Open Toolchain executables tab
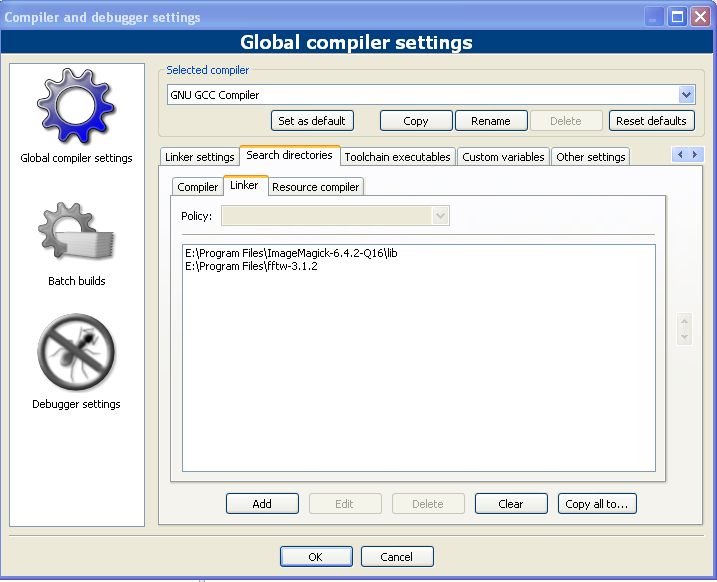Screen dimensions: 717x582 tap(397, 157)
